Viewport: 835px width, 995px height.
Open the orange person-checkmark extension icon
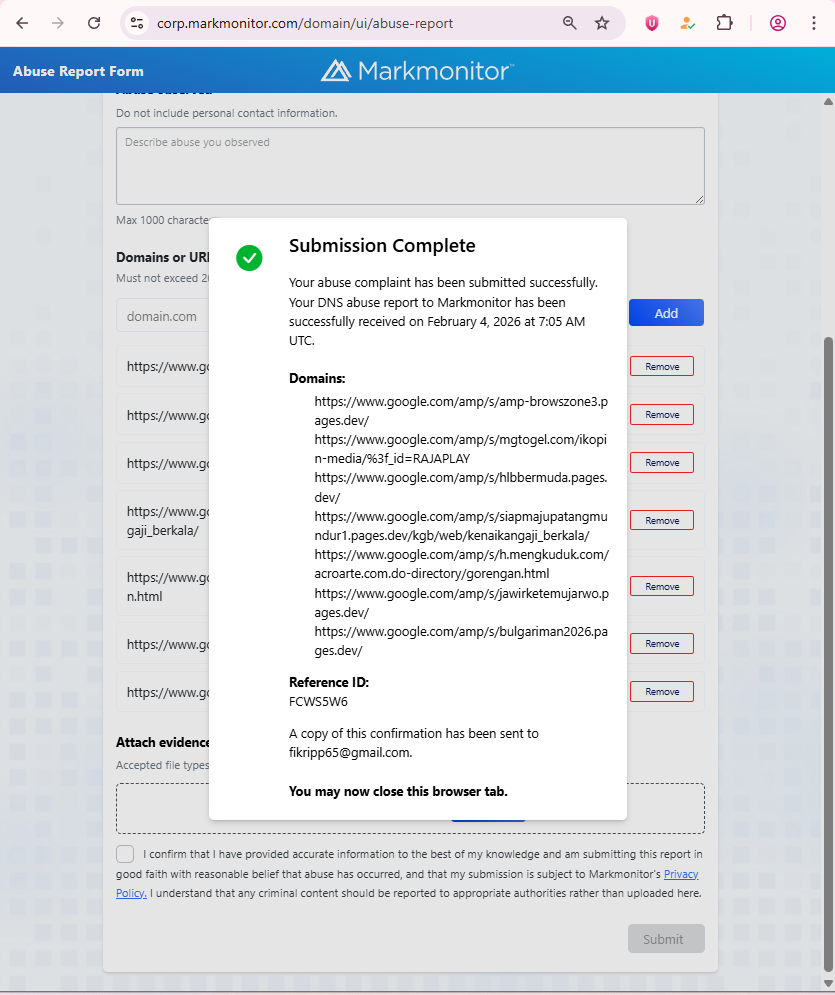pos(687,23)
